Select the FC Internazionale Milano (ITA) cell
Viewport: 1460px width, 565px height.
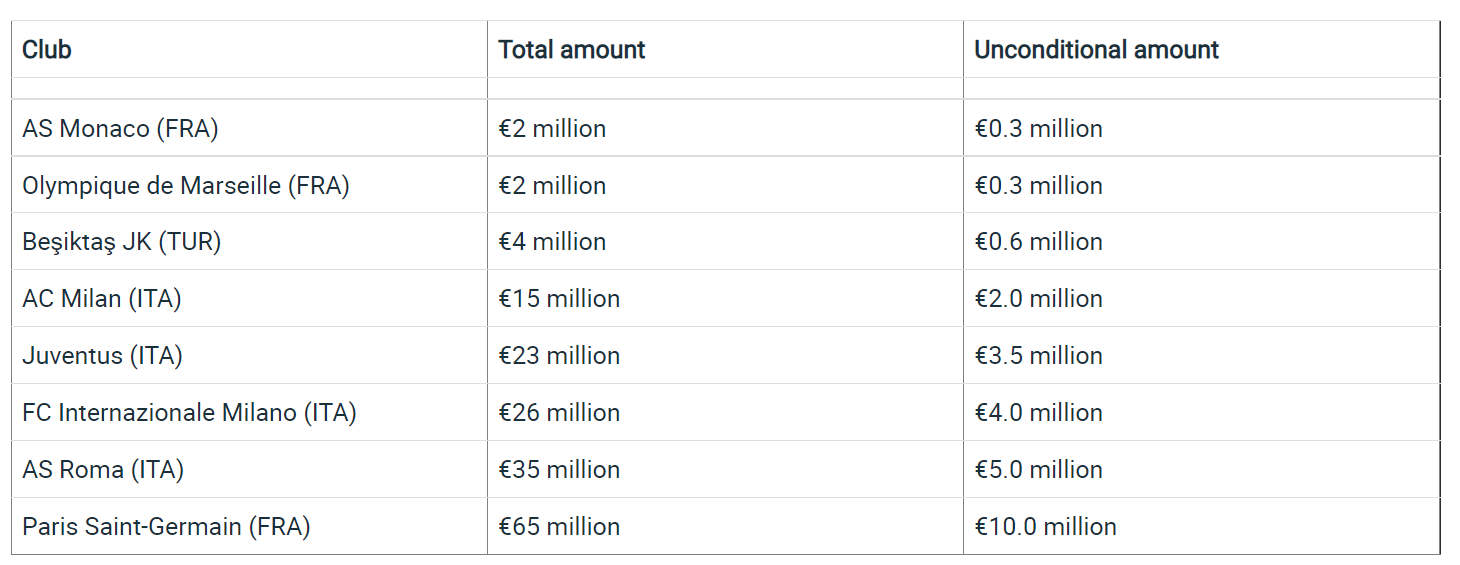click(x=249, y=412)
